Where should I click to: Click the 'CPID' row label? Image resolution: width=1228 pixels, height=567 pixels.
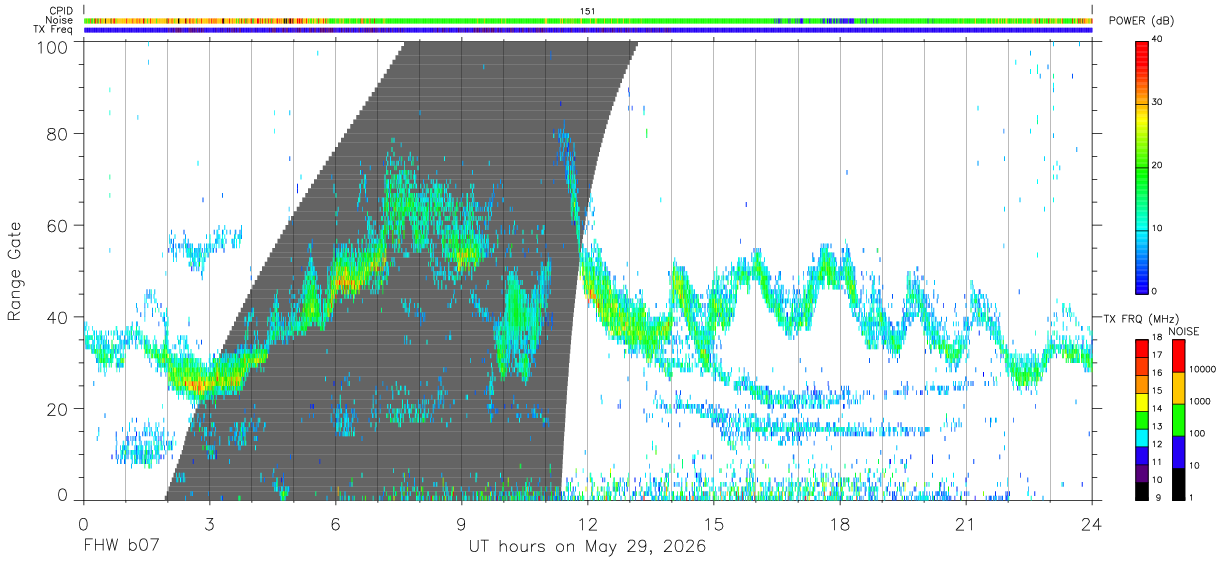click(60, 11)
